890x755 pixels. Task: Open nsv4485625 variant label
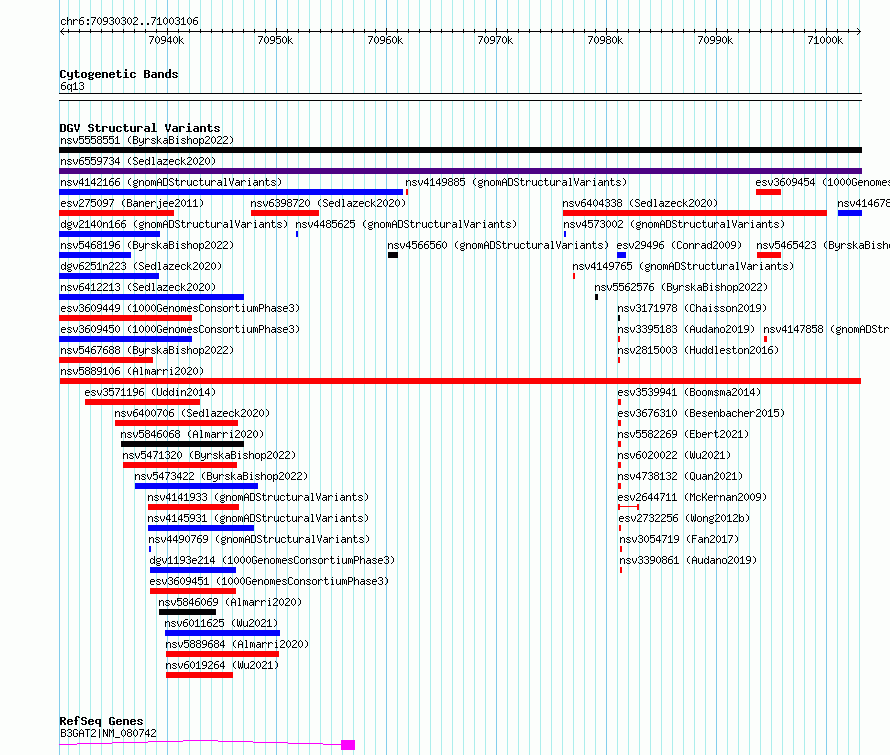(406, 224)
